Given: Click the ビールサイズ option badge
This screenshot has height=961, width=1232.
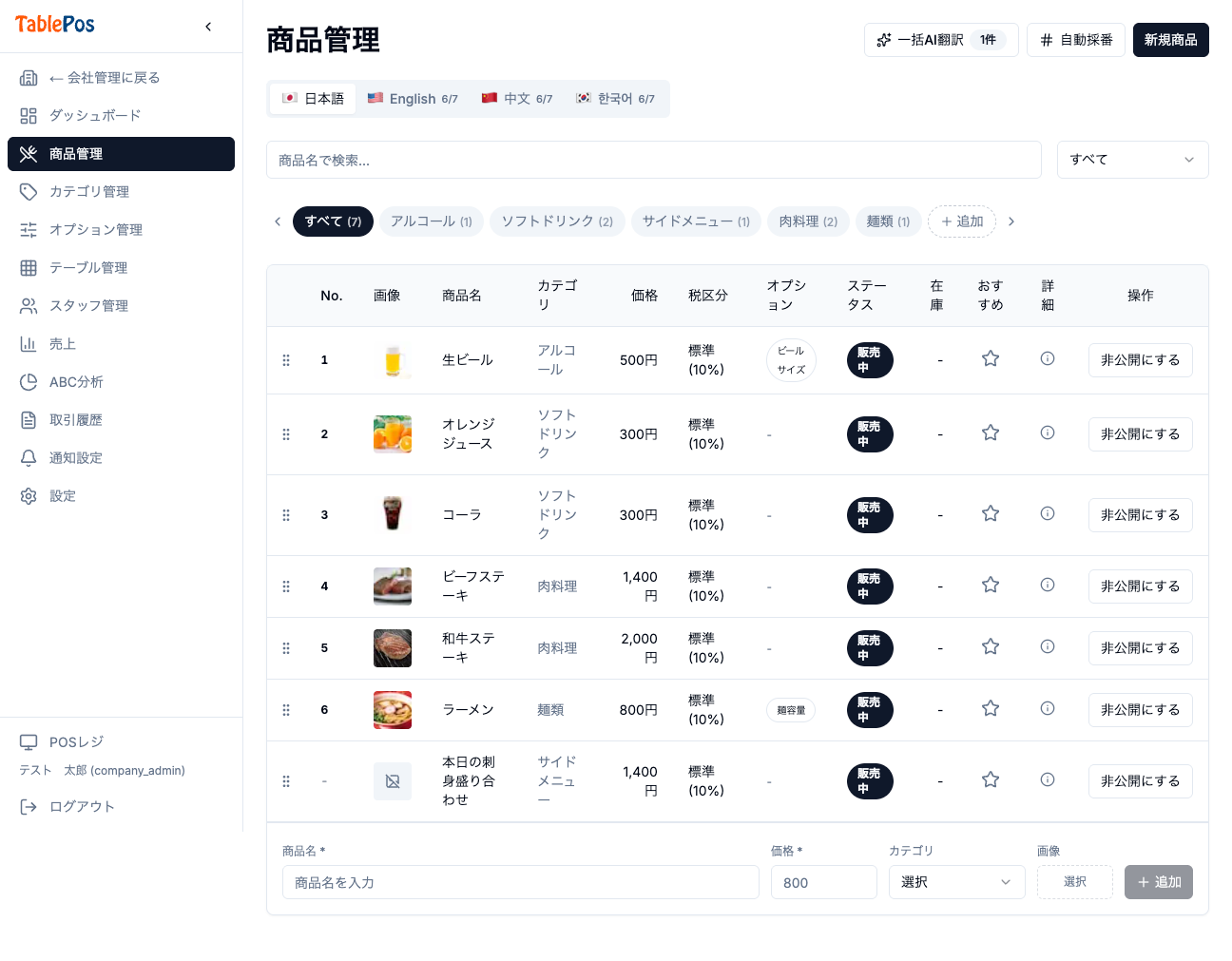Looking at the screenshot, I should pyautogui.click(x=791, y=360).
